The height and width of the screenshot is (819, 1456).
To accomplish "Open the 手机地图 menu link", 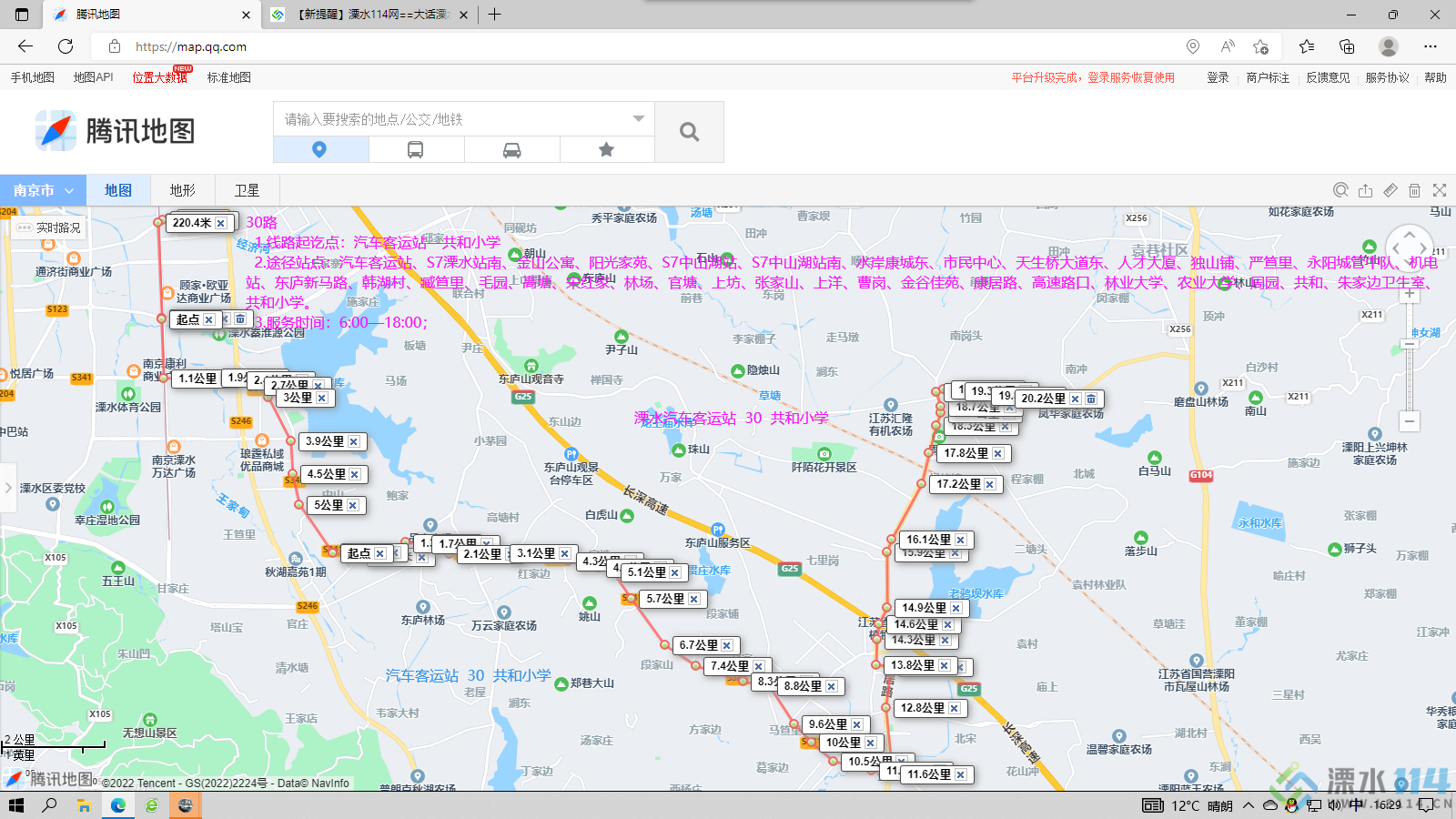I will click(x=32, y=77).
